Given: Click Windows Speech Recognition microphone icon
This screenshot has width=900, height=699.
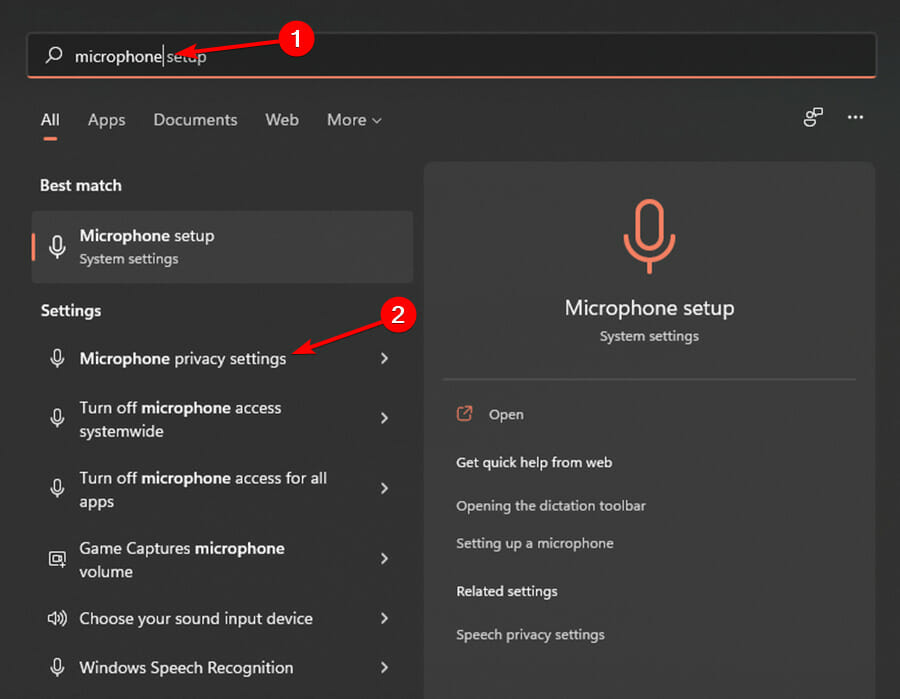Looking at the screenshot, I should pos(57,667).
